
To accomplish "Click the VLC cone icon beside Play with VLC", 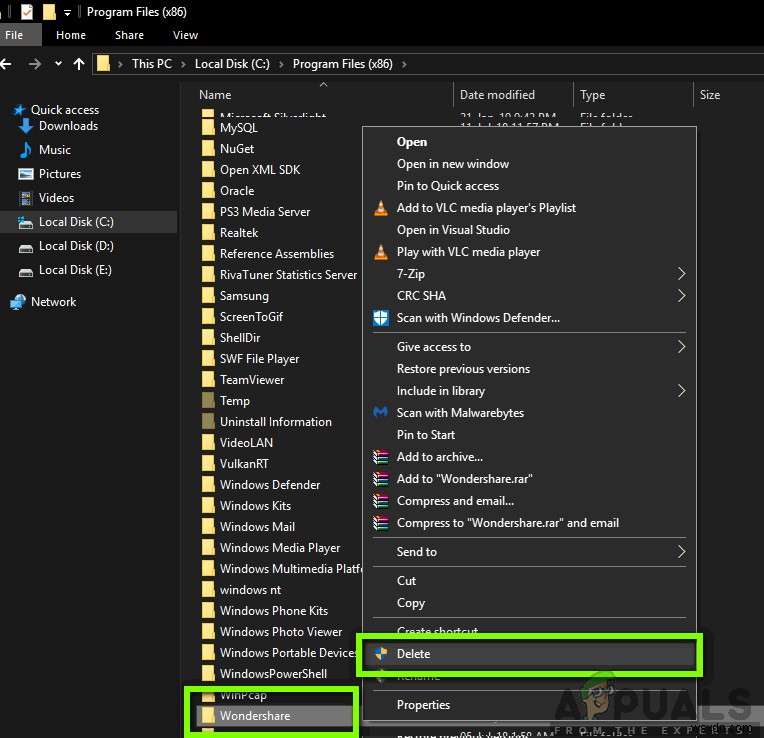I will click(381, 252).
